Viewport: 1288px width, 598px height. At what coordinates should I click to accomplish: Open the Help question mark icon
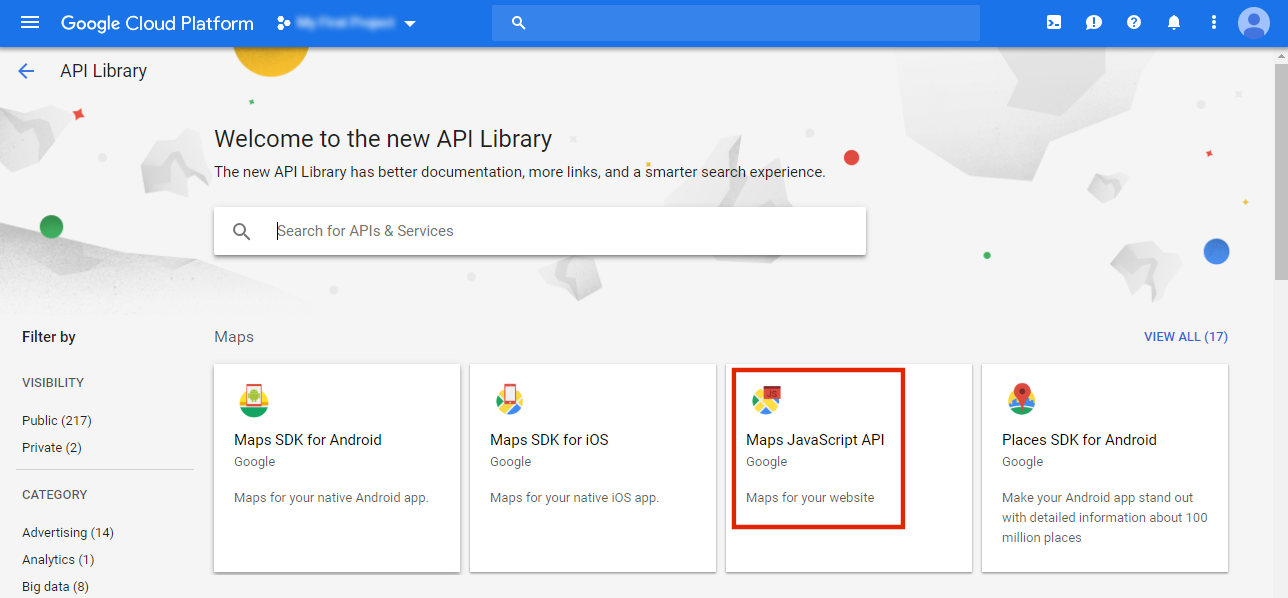coord(1134,22)
